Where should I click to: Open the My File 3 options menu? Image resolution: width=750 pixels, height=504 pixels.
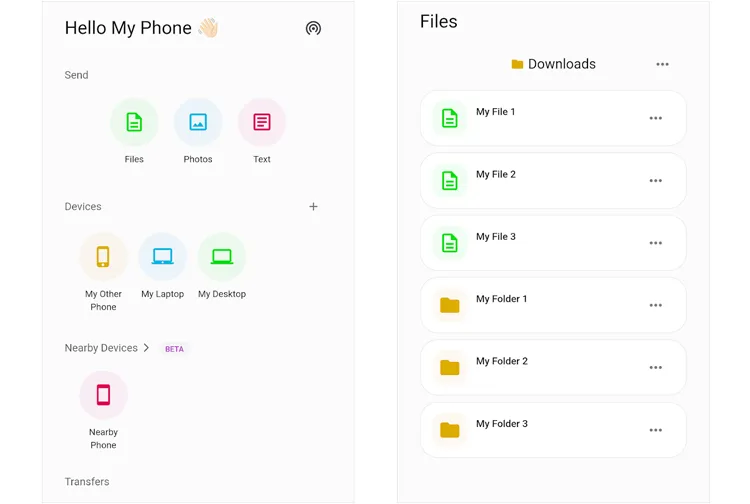pos(656,243)
